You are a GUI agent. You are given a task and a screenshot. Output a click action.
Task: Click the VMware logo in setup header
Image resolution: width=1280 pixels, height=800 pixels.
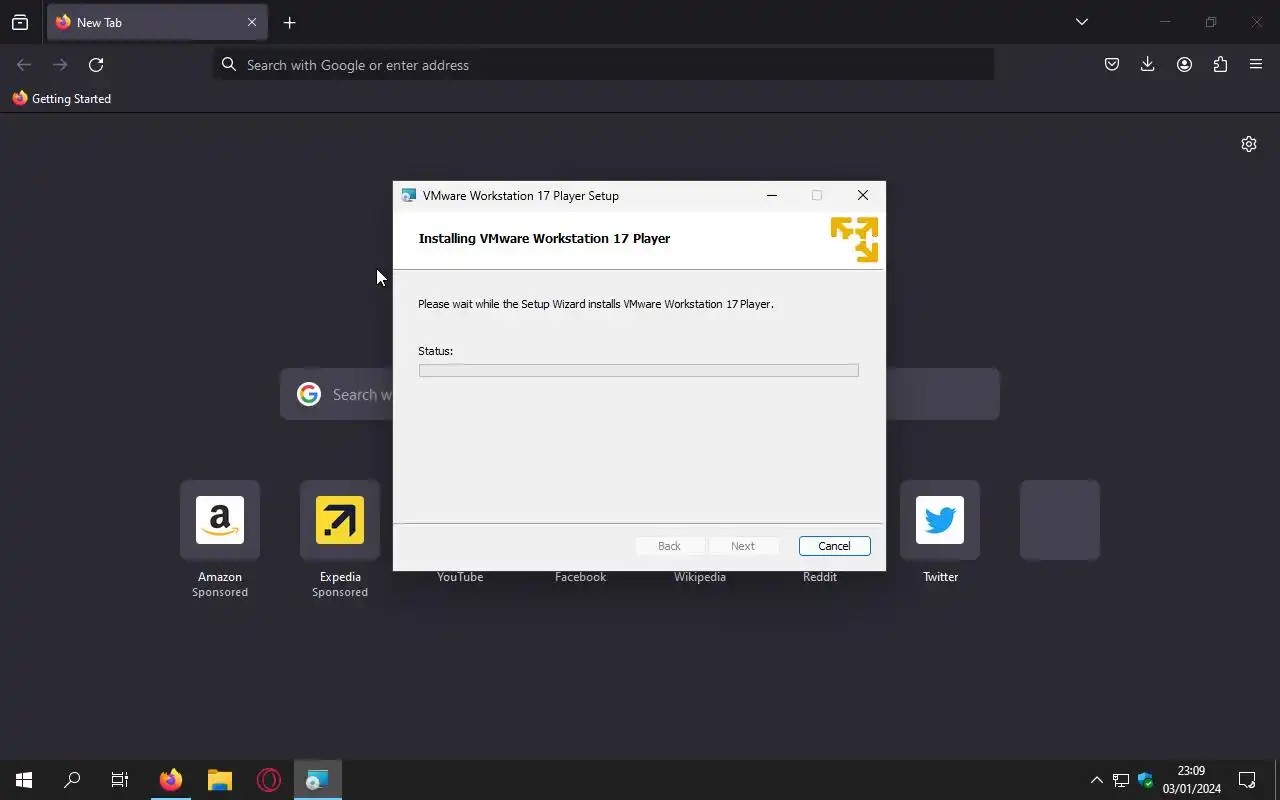point(855,239)
